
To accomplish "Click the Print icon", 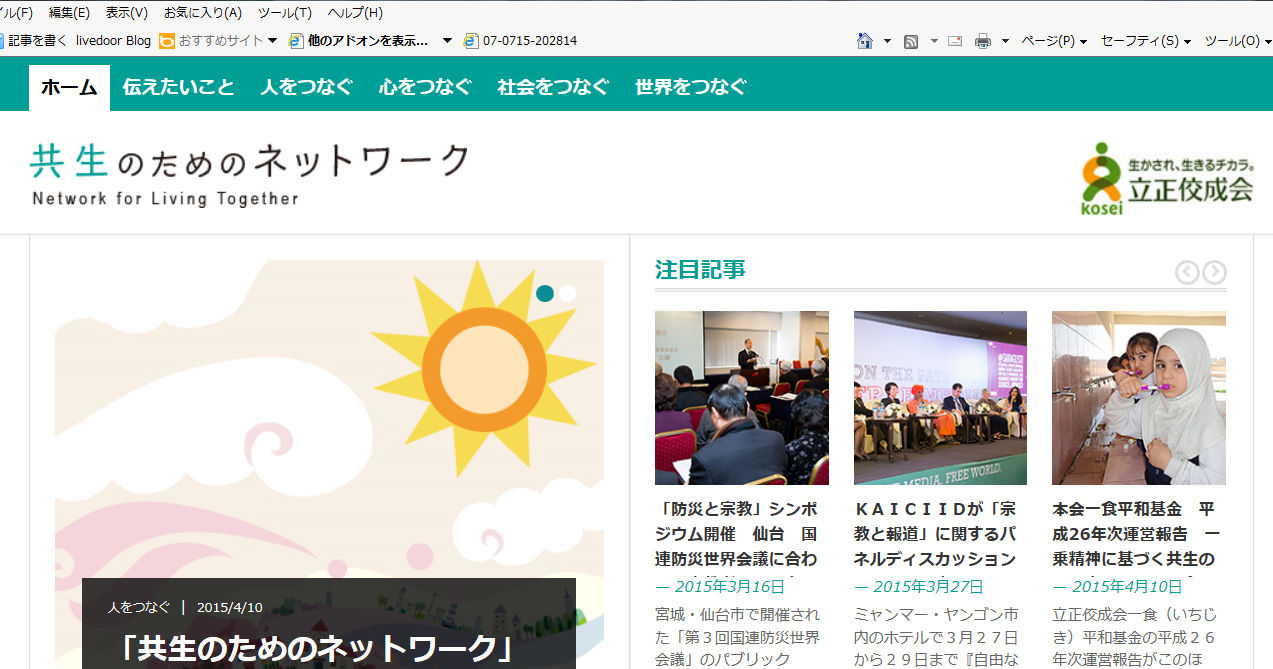I will tap(983, 41).
